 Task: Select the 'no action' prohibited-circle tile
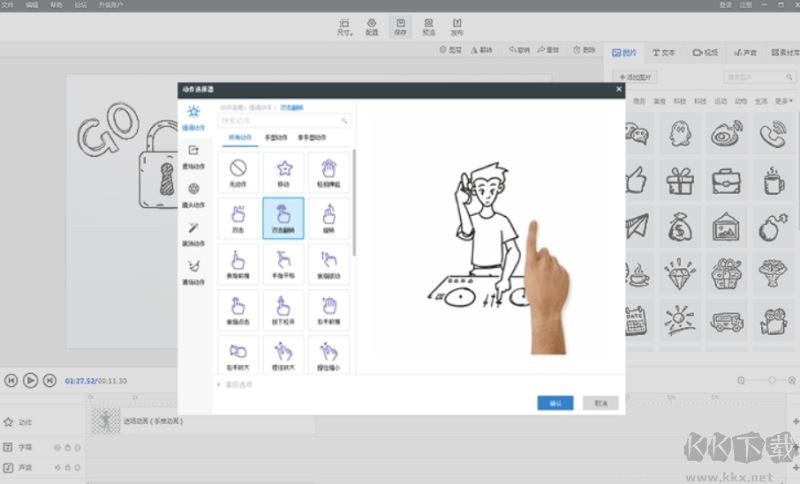(238, 172)
